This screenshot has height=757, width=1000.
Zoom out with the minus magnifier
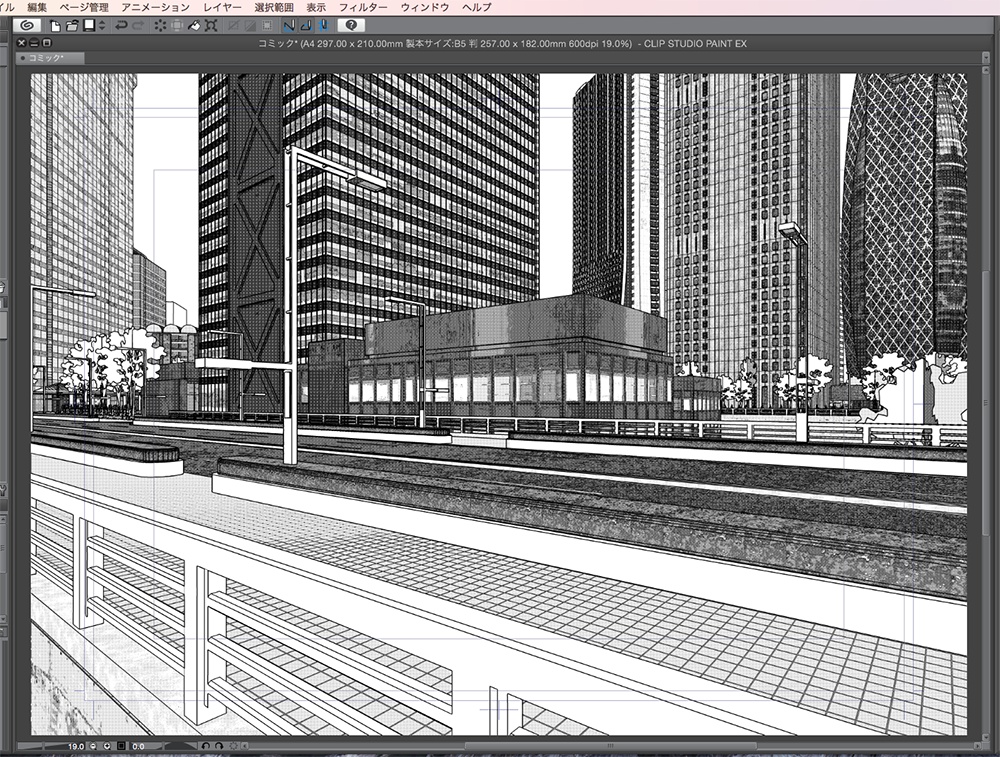pyautogui.click(x=93, y=746)
